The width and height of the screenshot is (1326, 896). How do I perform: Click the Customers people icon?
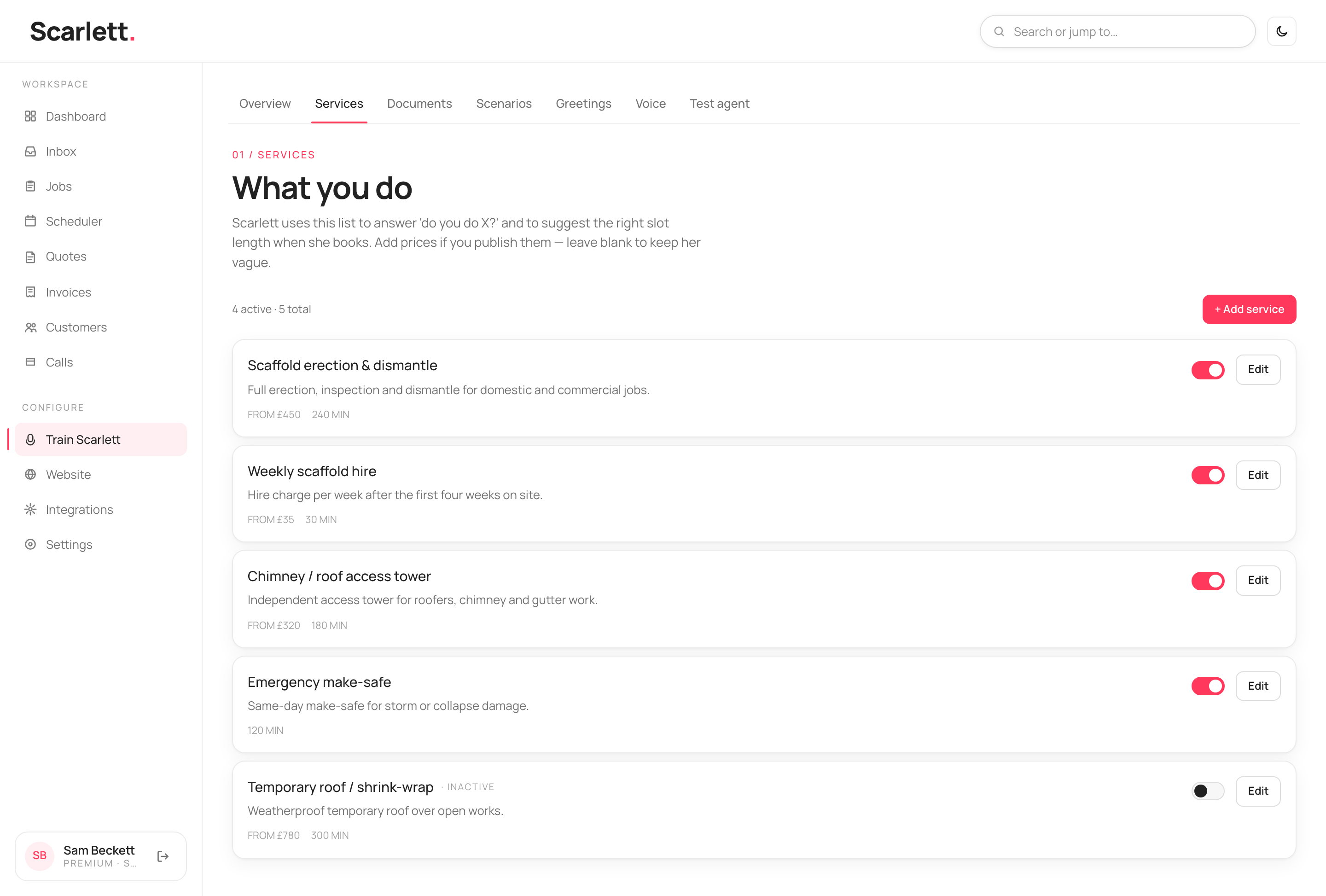[x=30, y=327]
